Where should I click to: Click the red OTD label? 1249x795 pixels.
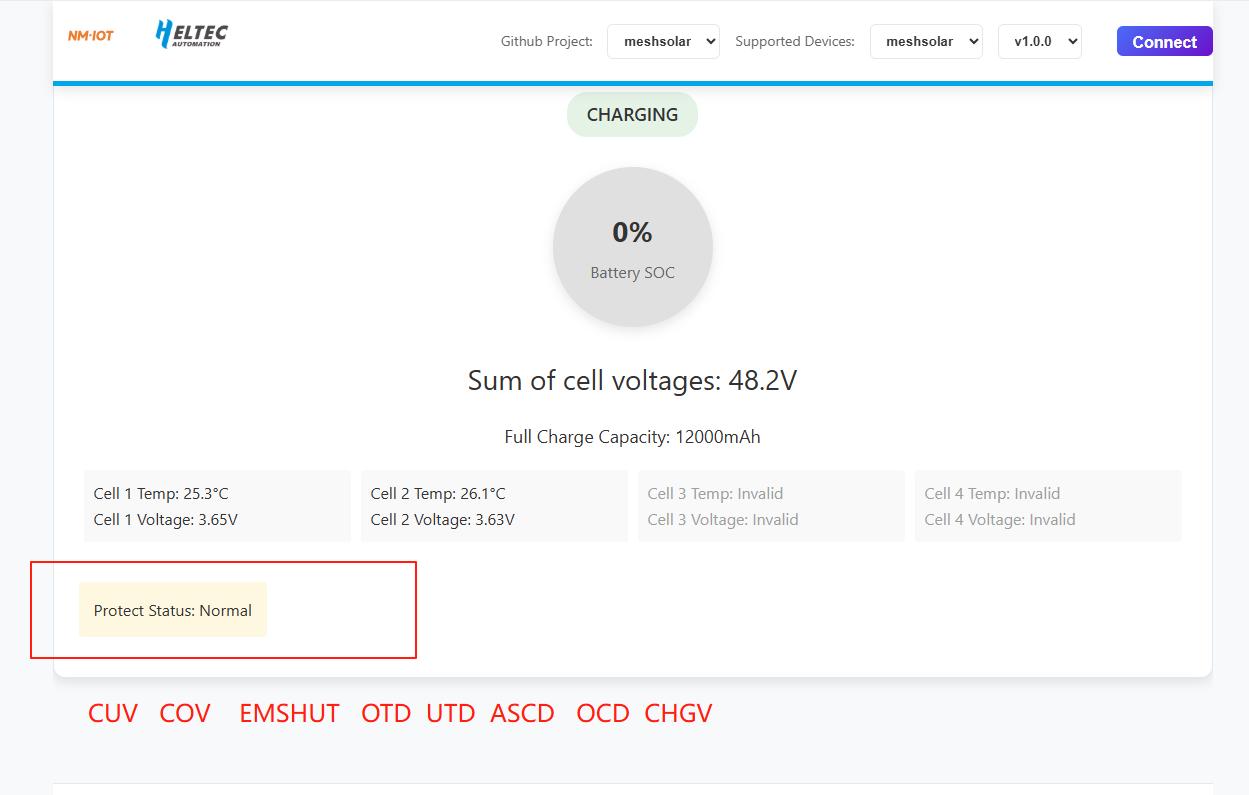pyautogui.click(x=386, y=714)
